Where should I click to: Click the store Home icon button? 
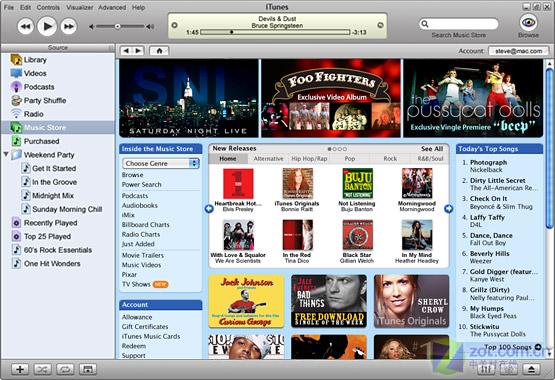[x=159, y=51]
